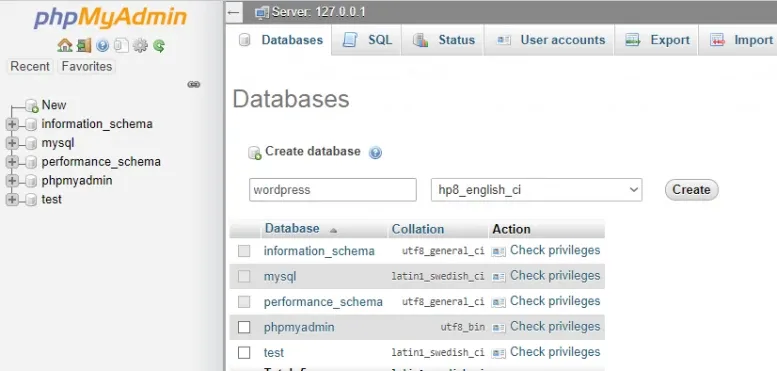Click New in the navigation tree
Viewport: 777px width, 371px height.
point(54,105)
